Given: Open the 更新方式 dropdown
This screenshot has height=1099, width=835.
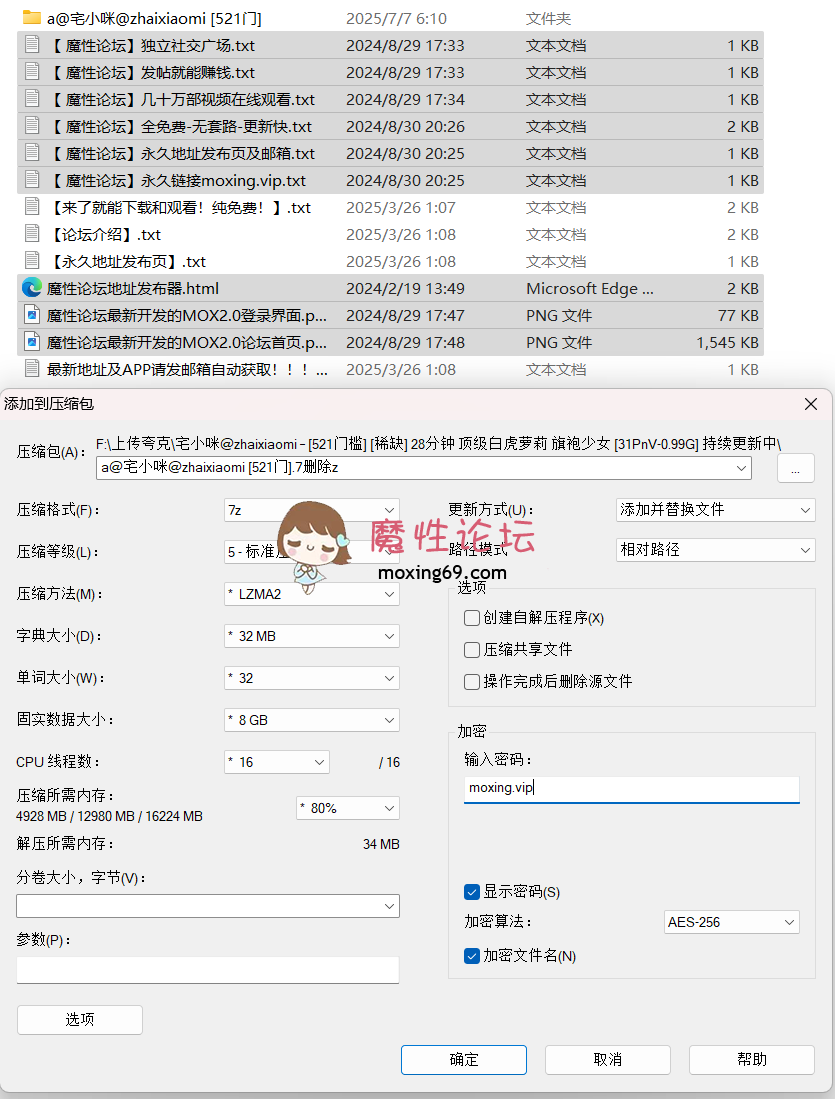Looking at the screenshot, I should pos(716,510).
